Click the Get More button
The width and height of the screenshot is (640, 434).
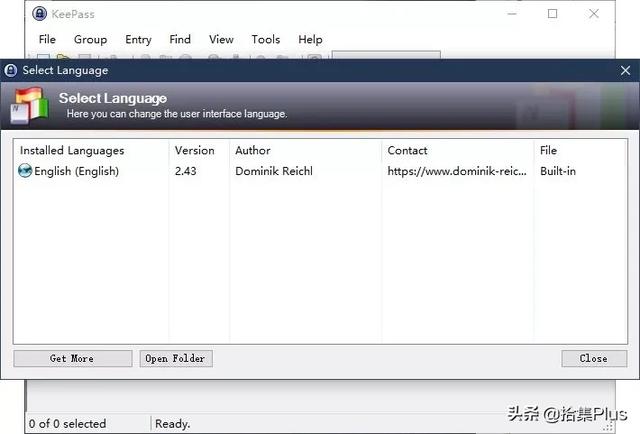click(x=73, y=358)
